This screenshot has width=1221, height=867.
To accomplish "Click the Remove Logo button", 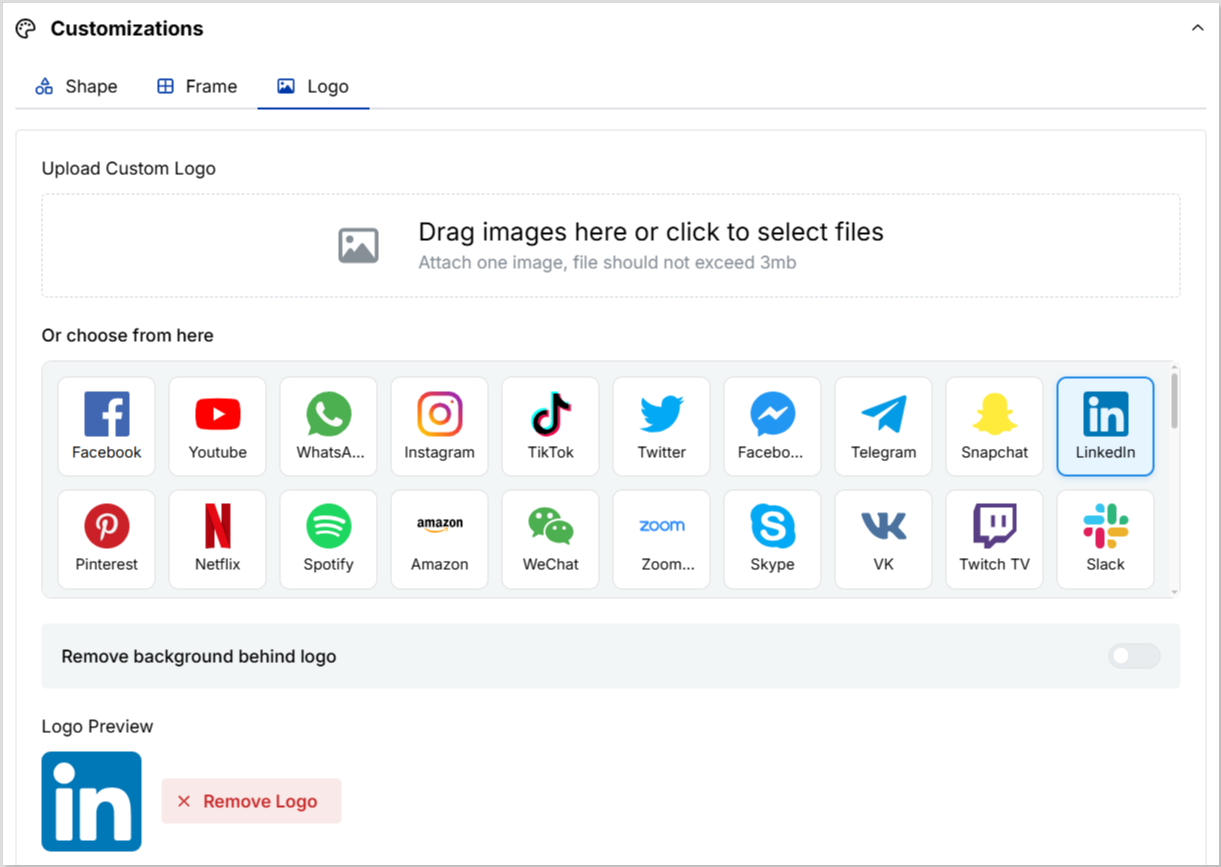I will pyautogui.click(x=251, y=801).
